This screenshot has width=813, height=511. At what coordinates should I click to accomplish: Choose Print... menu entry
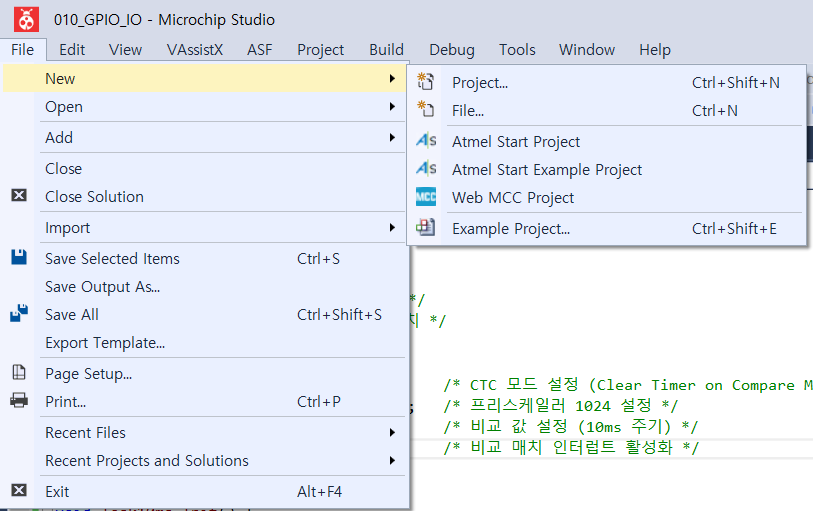pos(204,401)
